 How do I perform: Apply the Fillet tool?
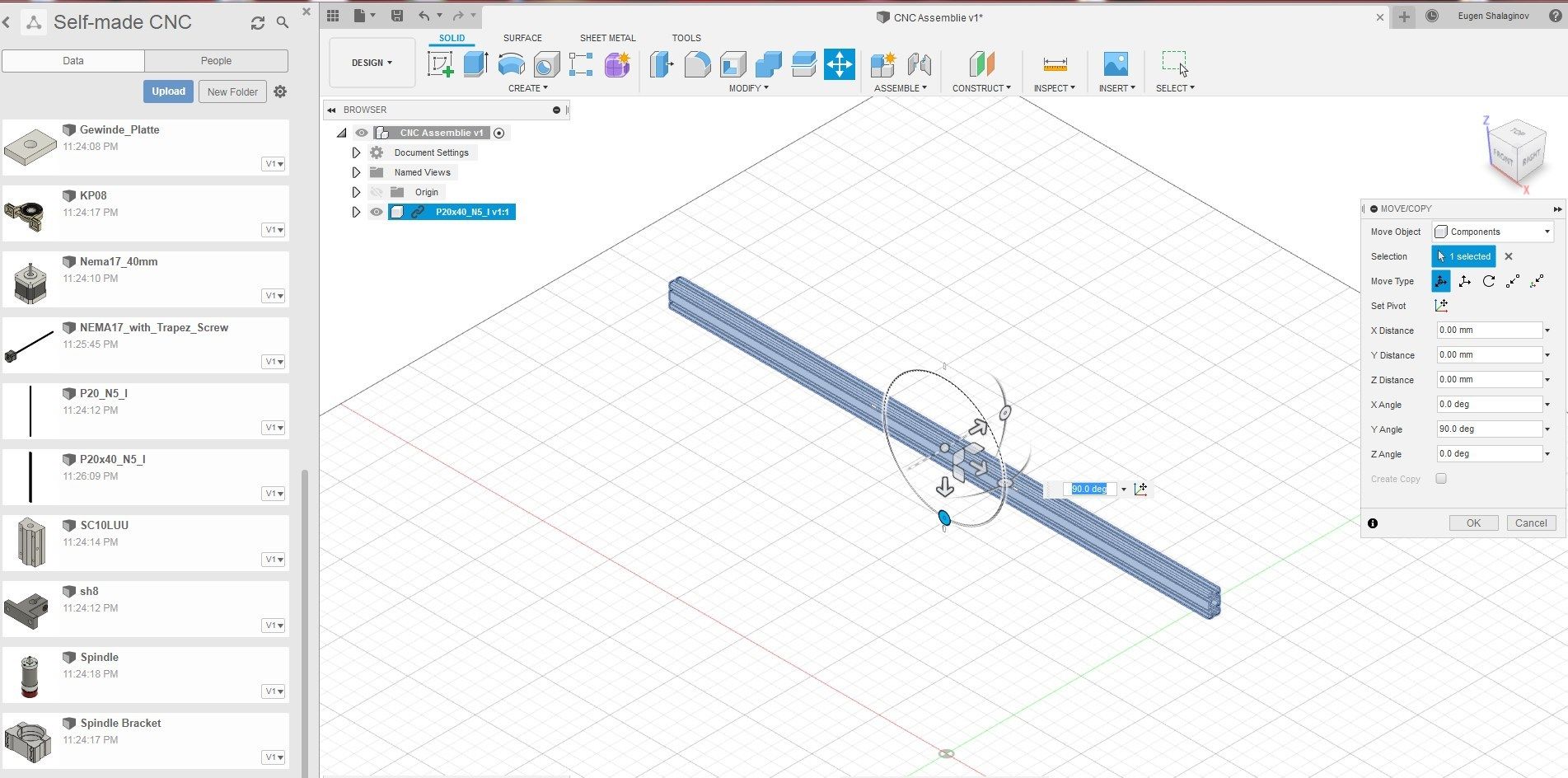(x=697, y=64)
